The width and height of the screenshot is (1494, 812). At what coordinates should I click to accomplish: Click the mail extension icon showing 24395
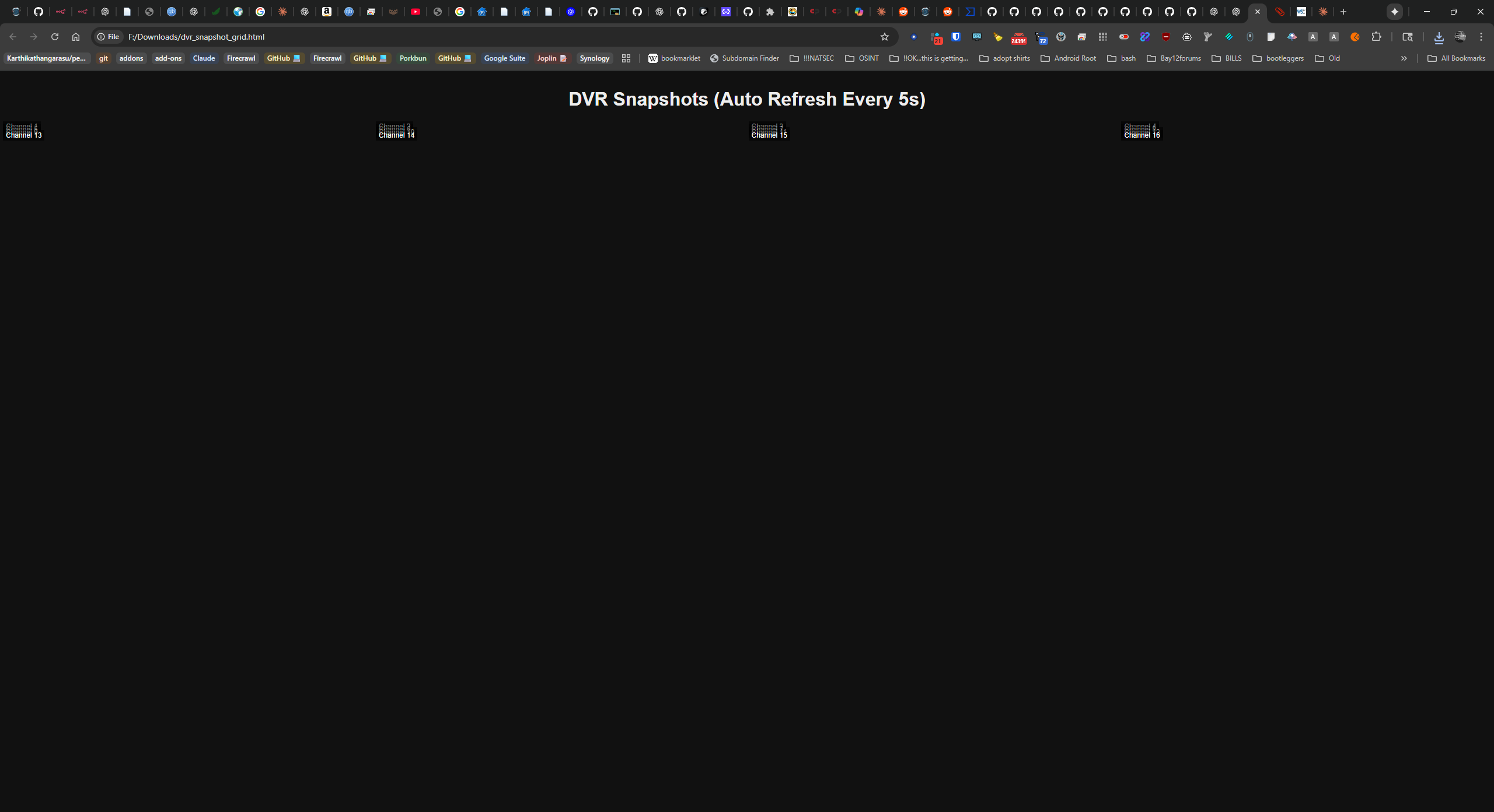coord(1018,38)
